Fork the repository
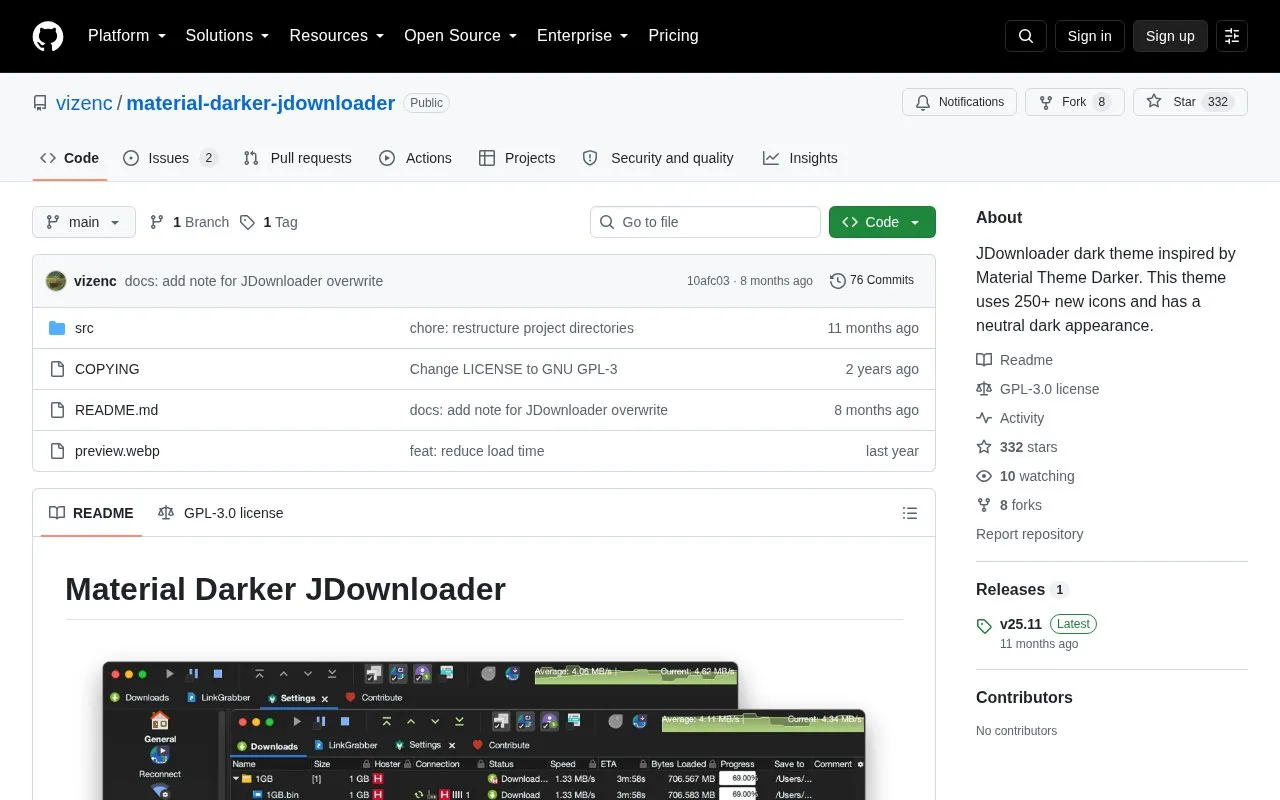 pos(1075,102)
